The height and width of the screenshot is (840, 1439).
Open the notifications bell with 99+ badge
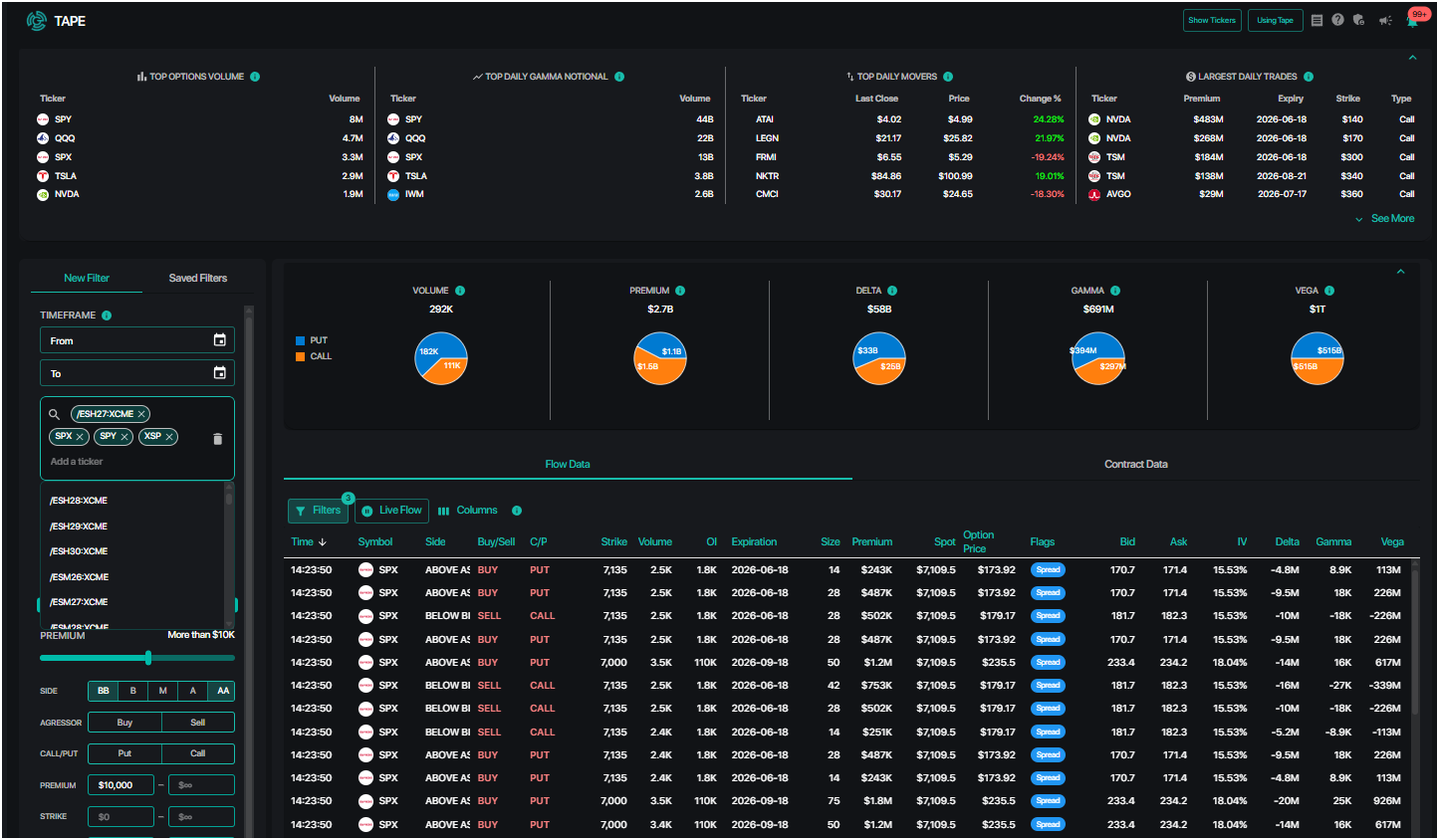click(x=1413, y=20)
